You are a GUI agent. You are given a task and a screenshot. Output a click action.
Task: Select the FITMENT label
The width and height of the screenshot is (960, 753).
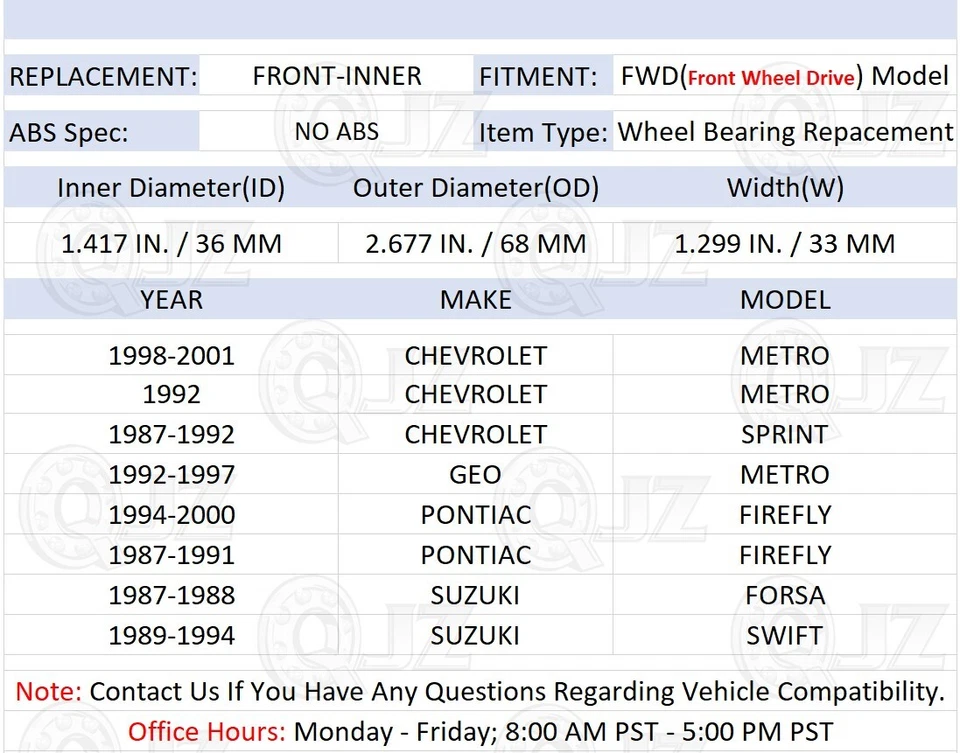point(540,75)
